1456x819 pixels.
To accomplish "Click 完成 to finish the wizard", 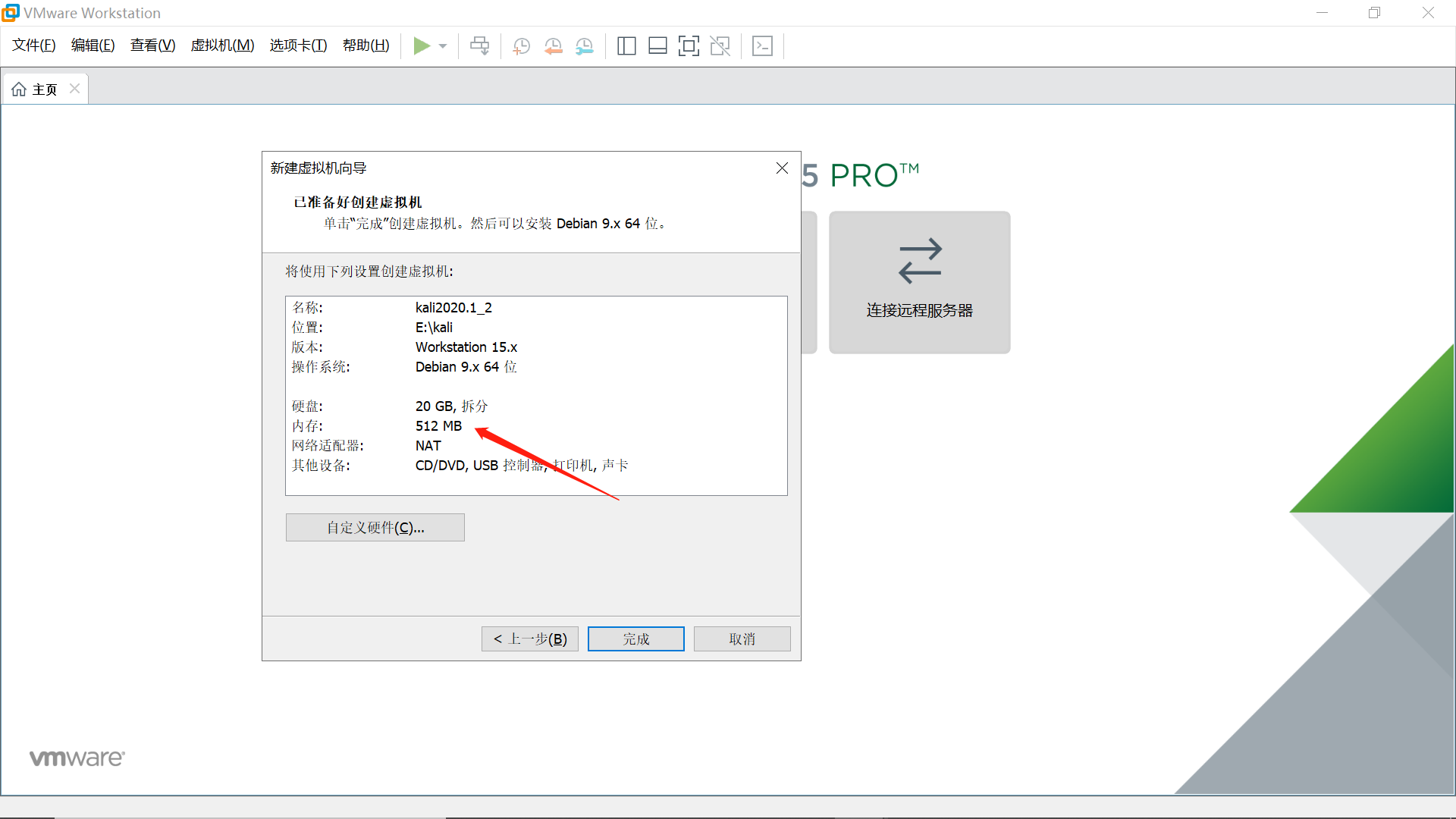I will pos(635,639).
